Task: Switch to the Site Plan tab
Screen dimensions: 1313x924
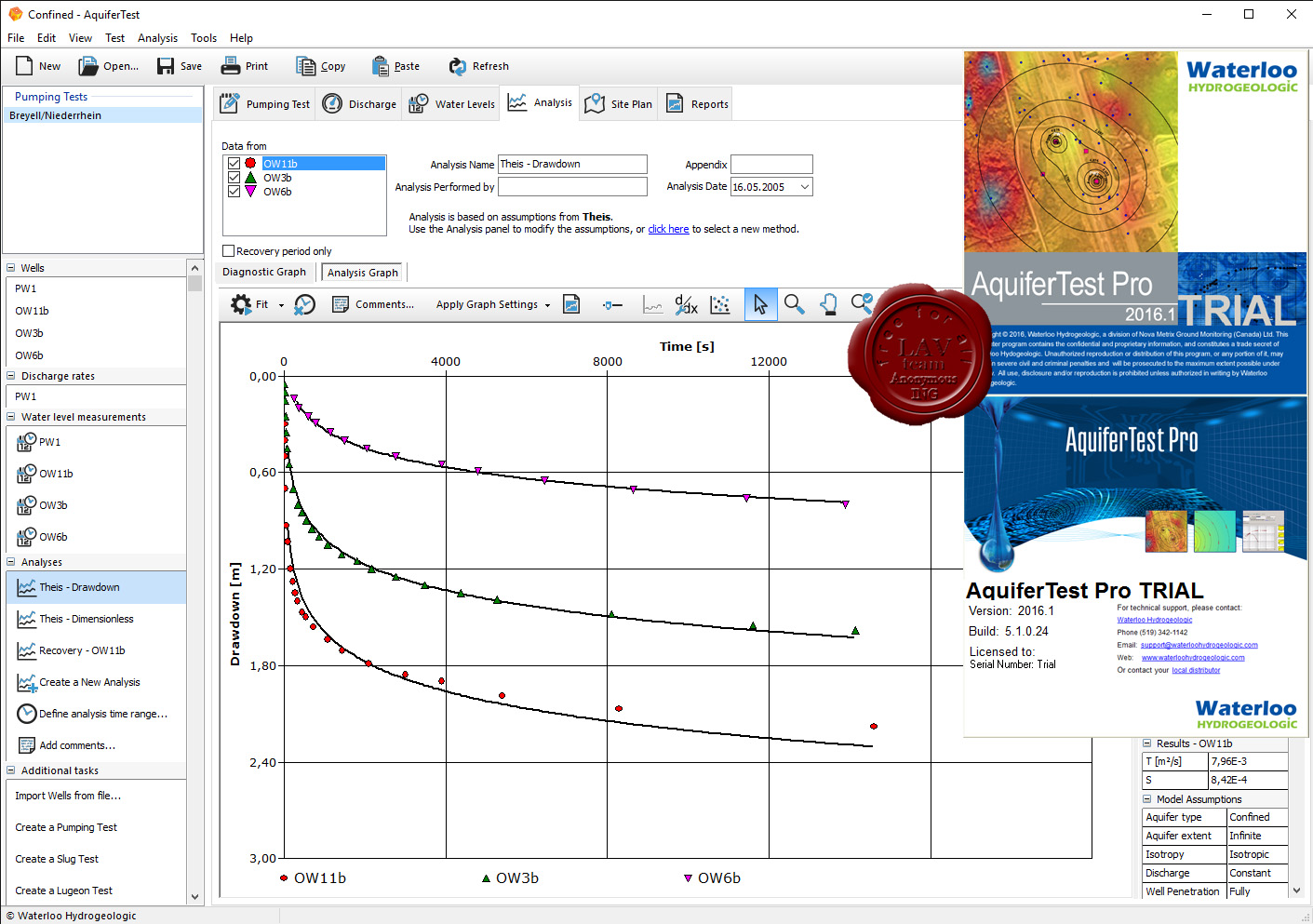Action: tap(618, 104)
